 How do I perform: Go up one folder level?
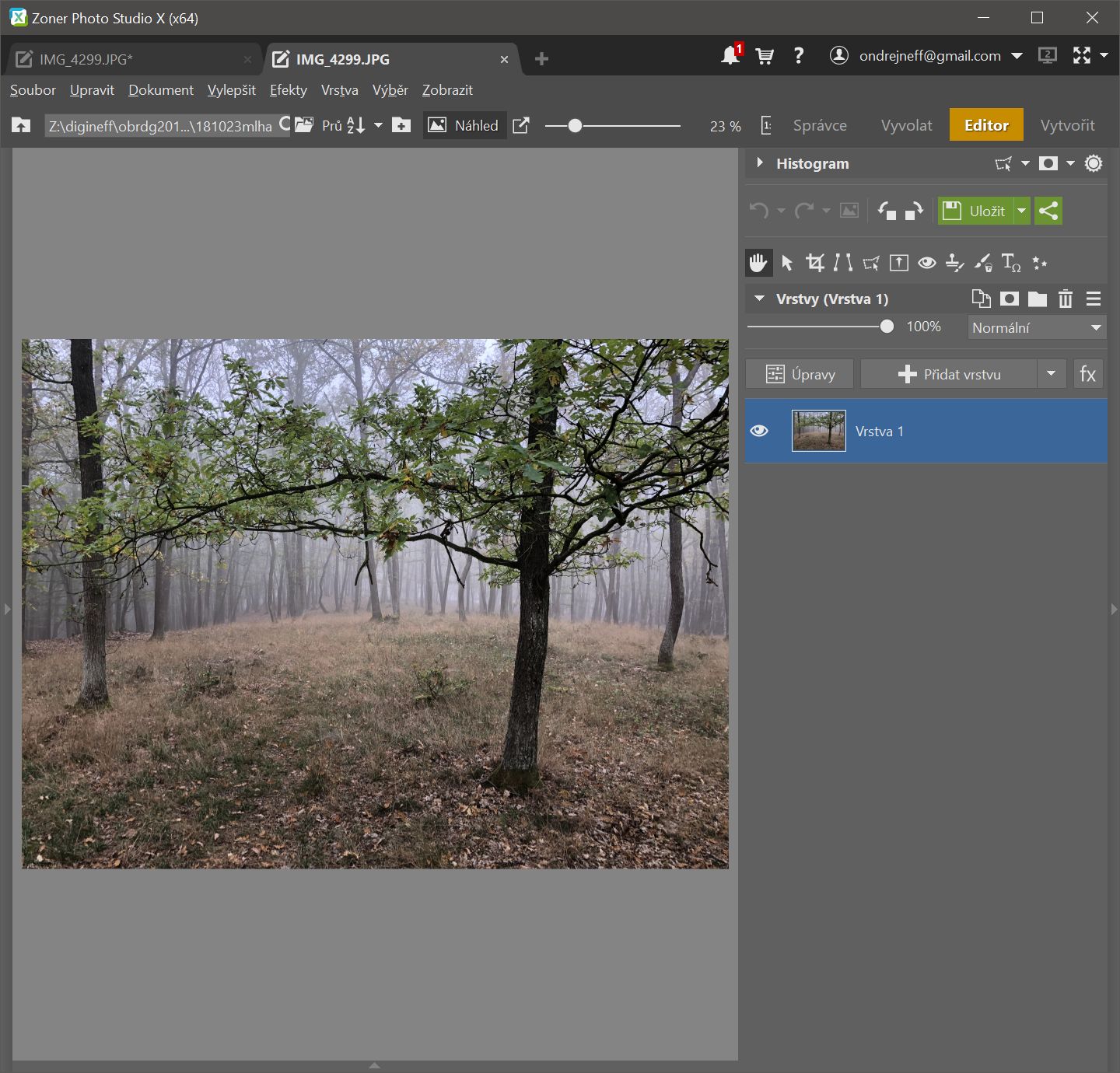coord(21,125)
